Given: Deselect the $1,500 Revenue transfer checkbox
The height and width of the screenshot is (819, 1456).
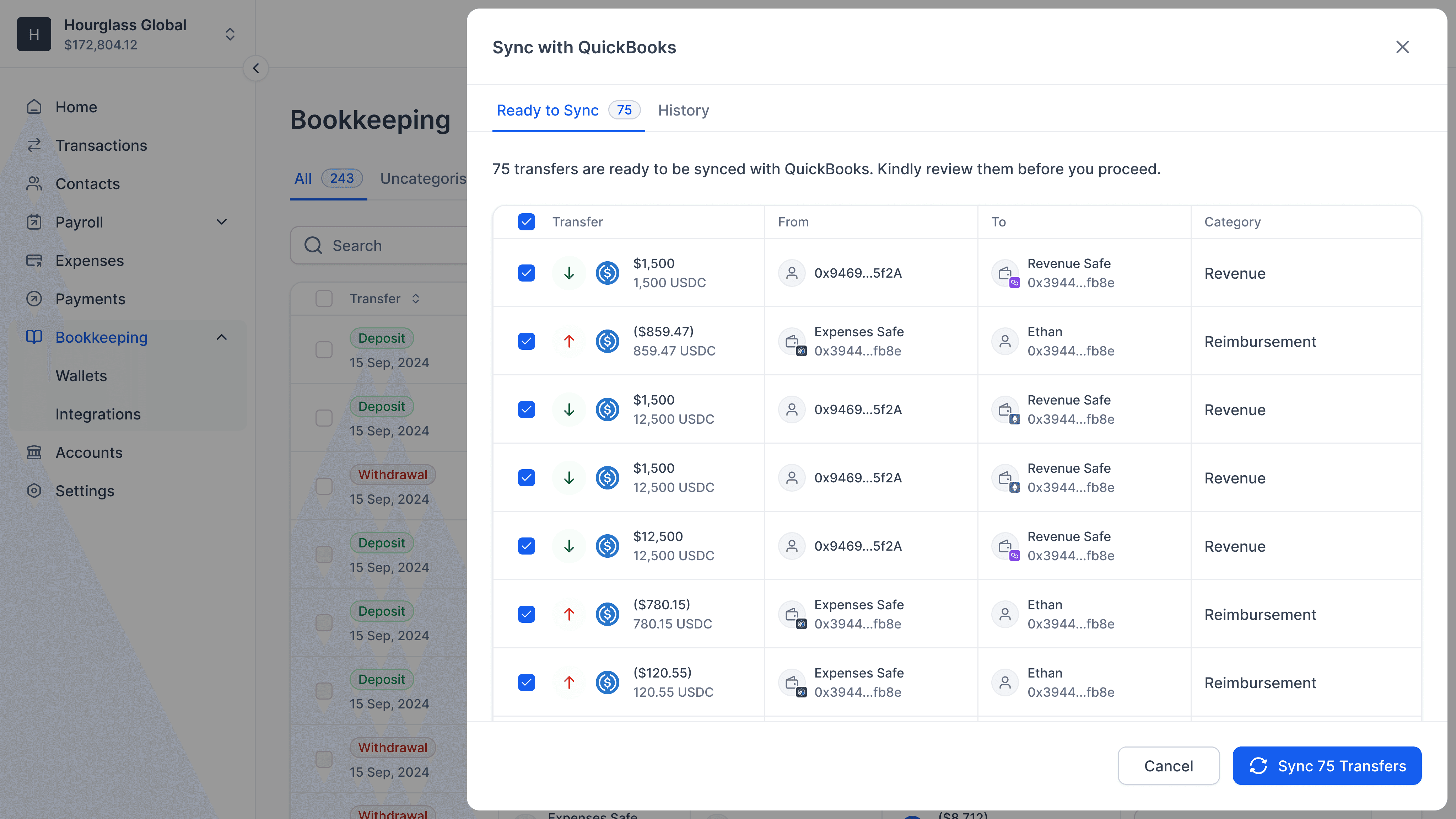Looking at the screenshot, I should (526, 273).
